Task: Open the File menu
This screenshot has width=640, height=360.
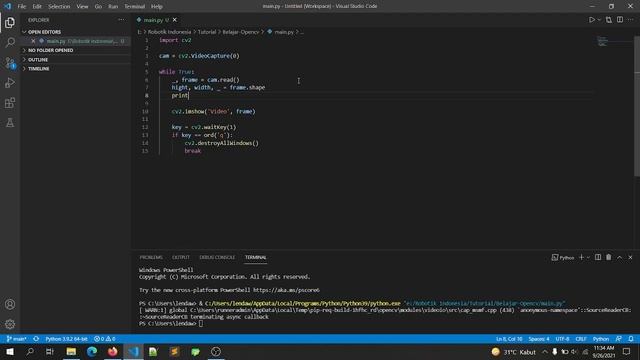Action: click(22, 6)
